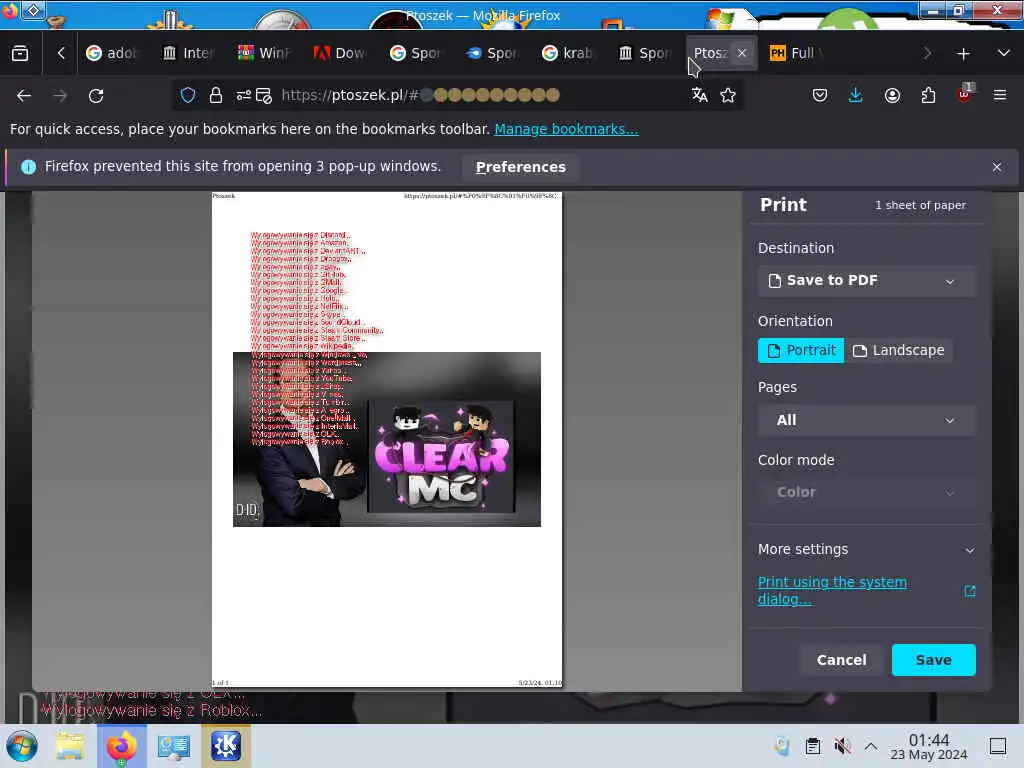Open the clipboard tray icon
This screenshot has width=1024, height=768.
pyautogui.click(x=812, y=746)
